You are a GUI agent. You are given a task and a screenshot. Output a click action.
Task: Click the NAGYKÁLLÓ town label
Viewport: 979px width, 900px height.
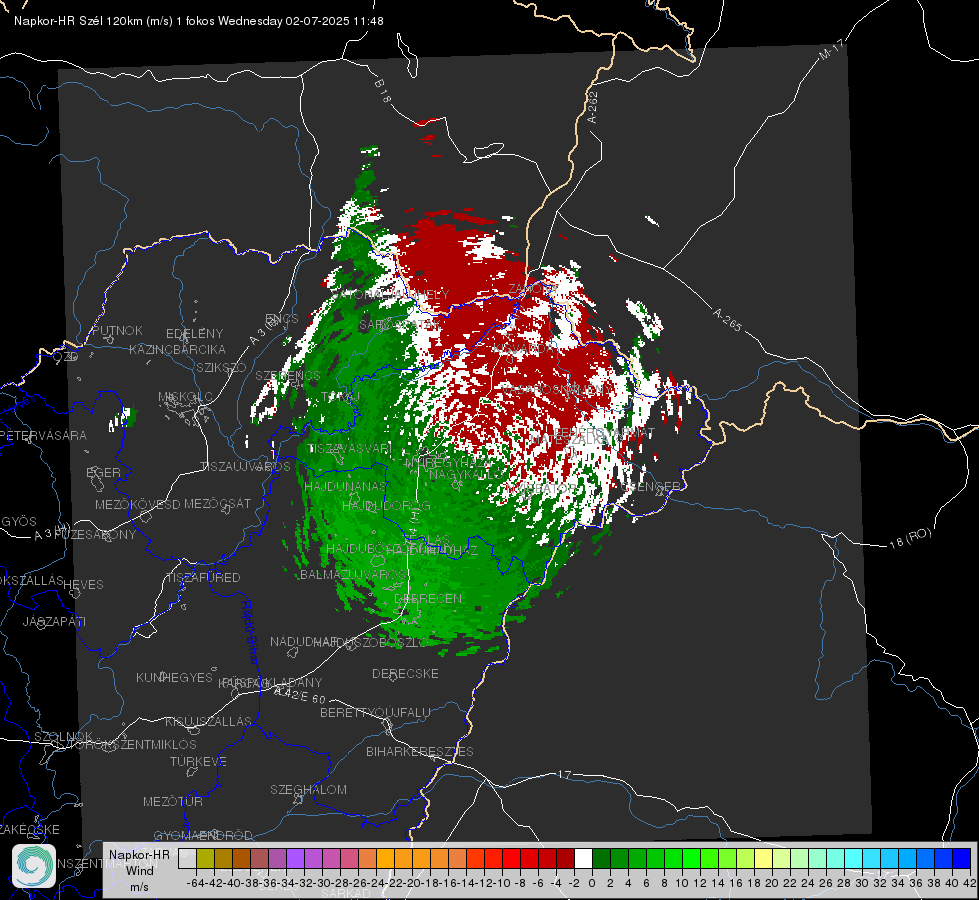pyautogui.click(x=466, y=475)
